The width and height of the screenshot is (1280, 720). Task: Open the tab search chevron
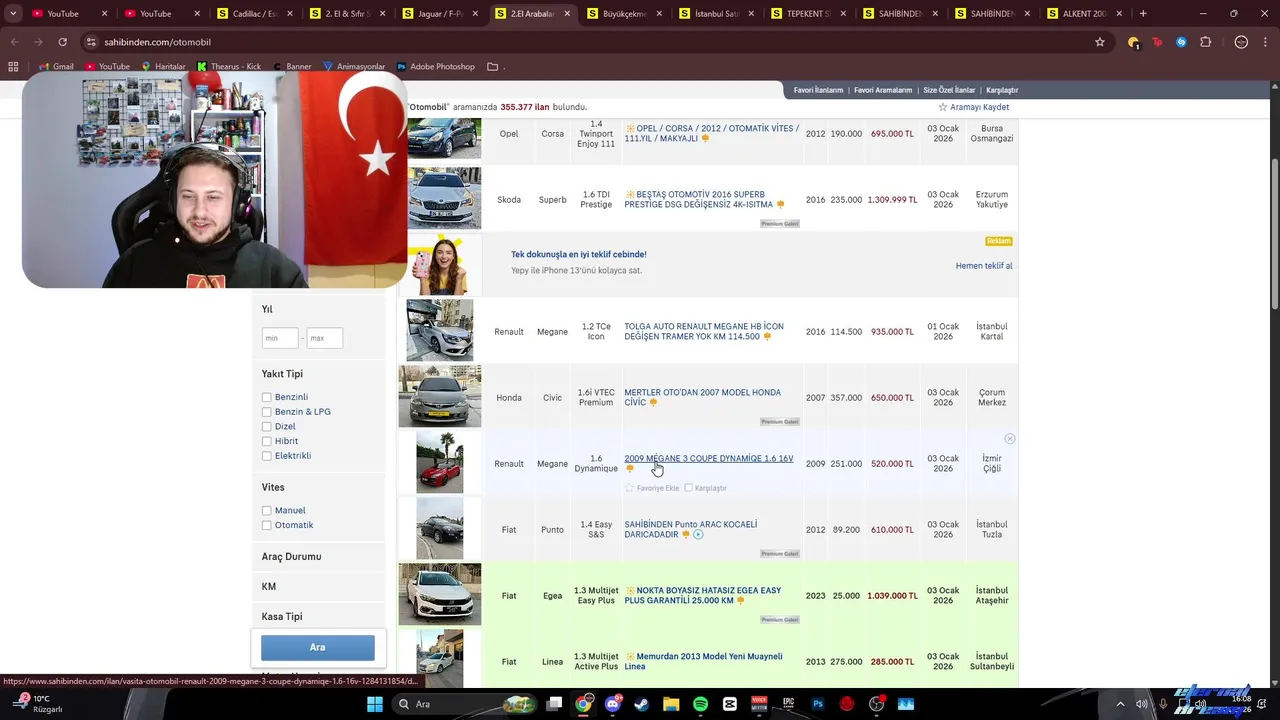click(x=12, y=13)
